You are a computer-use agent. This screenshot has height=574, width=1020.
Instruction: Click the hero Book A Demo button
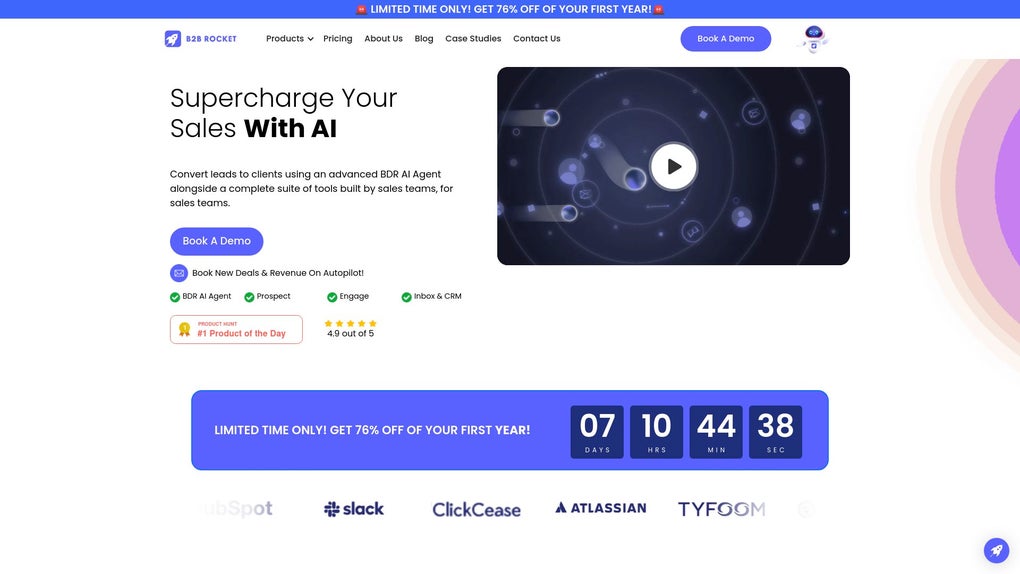tap(217, 241)
